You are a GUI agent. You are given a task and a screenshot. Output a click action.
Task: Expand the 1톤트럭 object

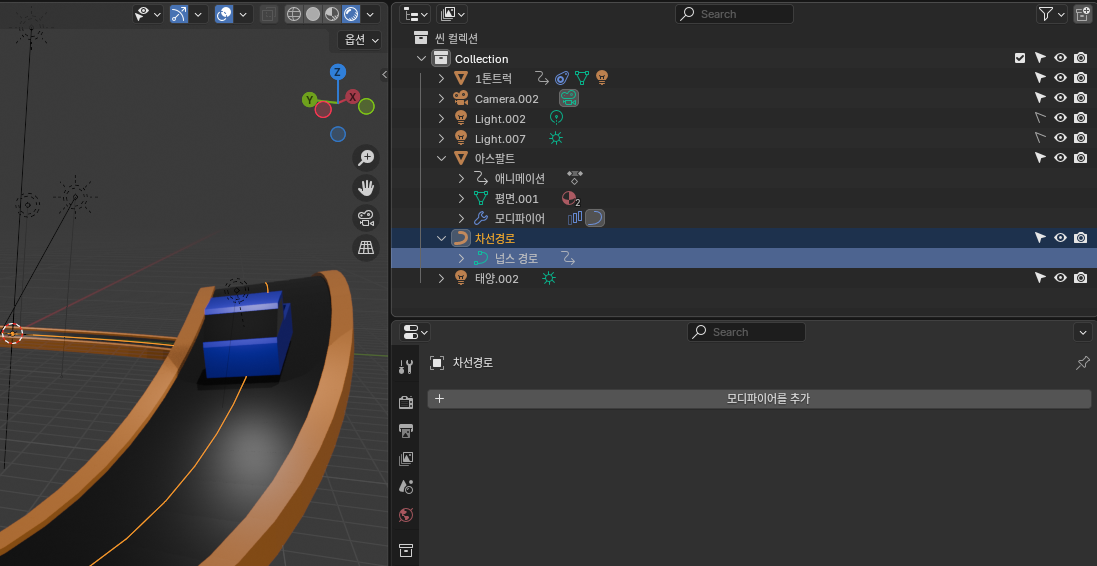pyautogui.click(x=441, y=78)
